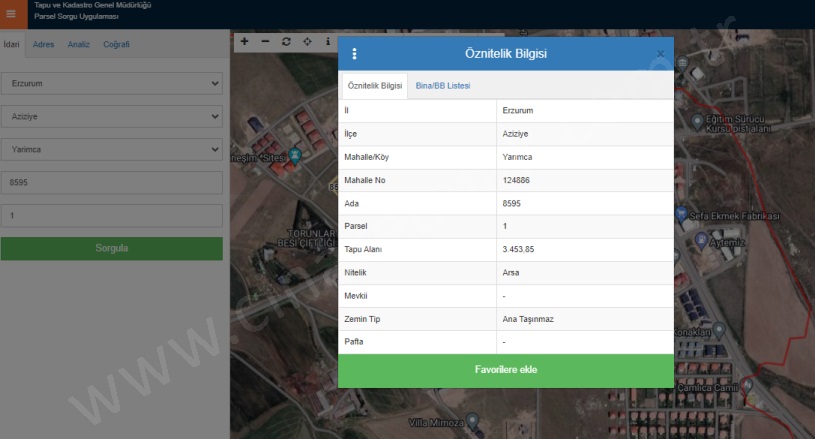
Task: Expand the Erzurum province dropdown
Action: (x=111, y=84)
